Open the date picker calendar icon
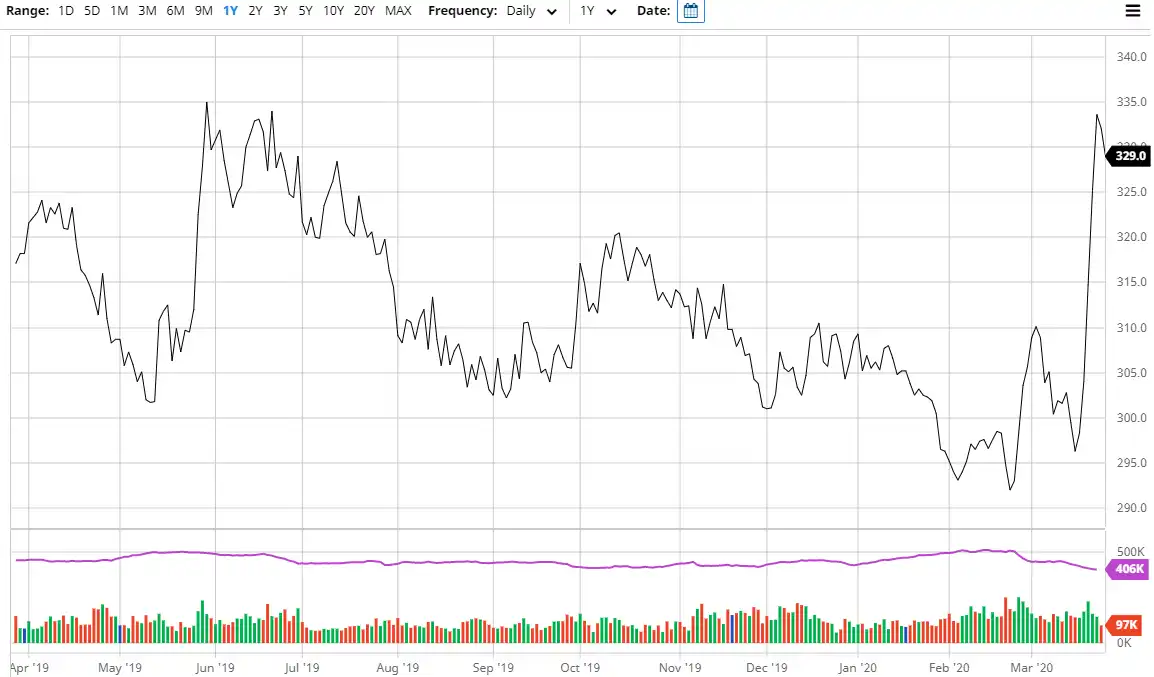Image resolution: width=1154 pixels, height=677 pixels. point(690,11)
